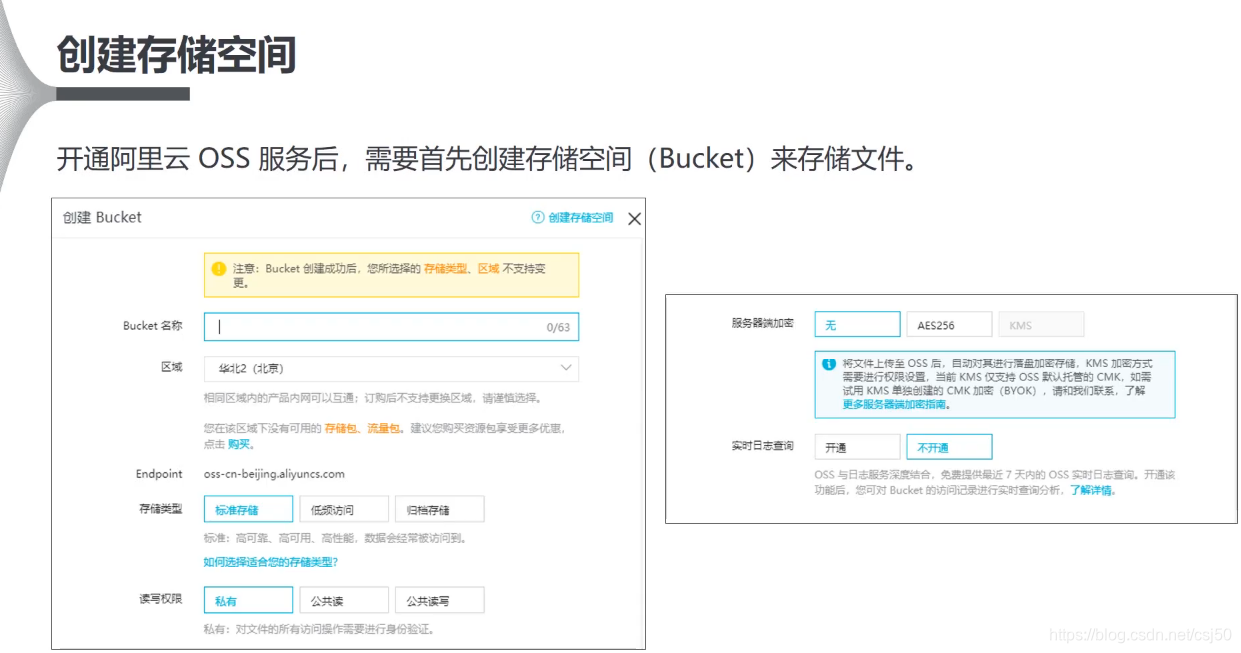Select 低频访问 storage type
This screenshot has width=1241, height=653.
click(344, 509)
